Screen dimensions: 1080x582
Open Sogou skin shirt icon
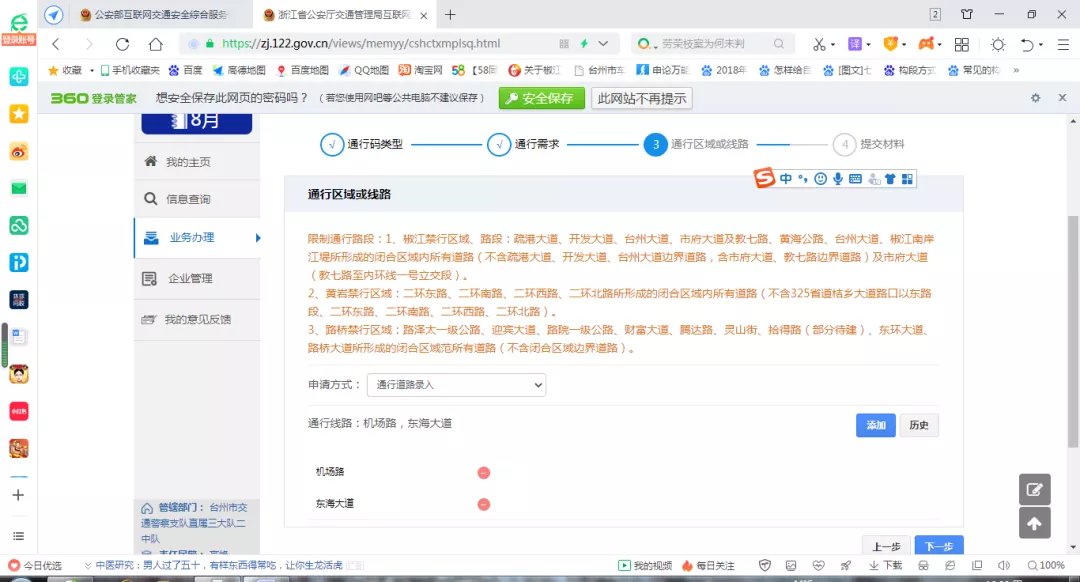click(x=890, y=178)
